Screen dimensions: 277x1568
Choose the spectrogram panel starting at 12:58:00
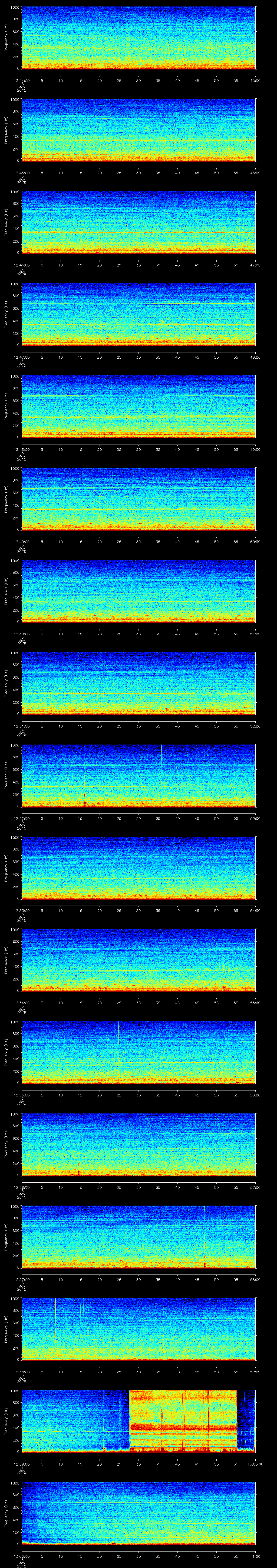138,1329
